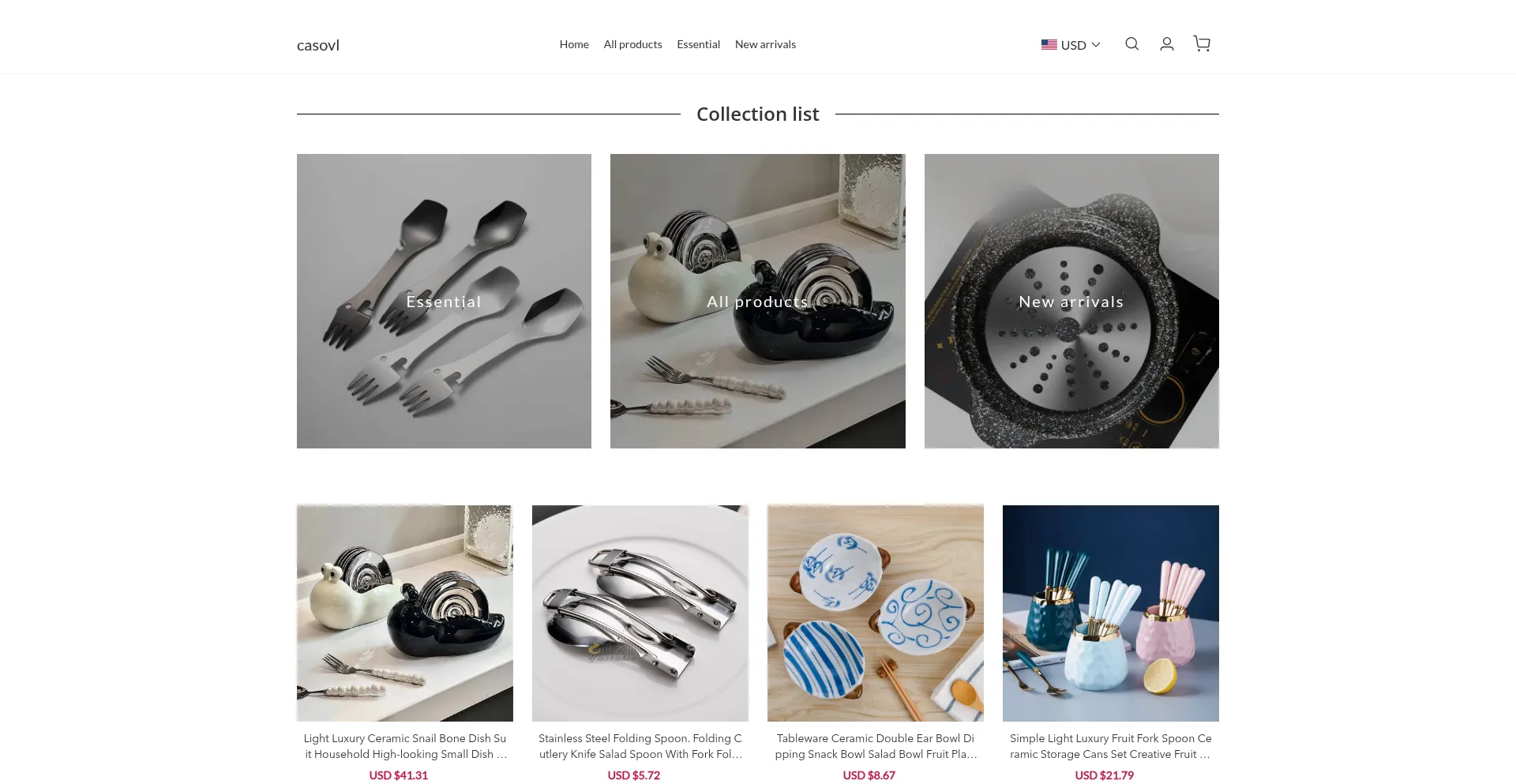Image resolution: width=1516 pixels, height=784 pixels.
Task: Expand the USD currency dropdown
Action: 1071,45
